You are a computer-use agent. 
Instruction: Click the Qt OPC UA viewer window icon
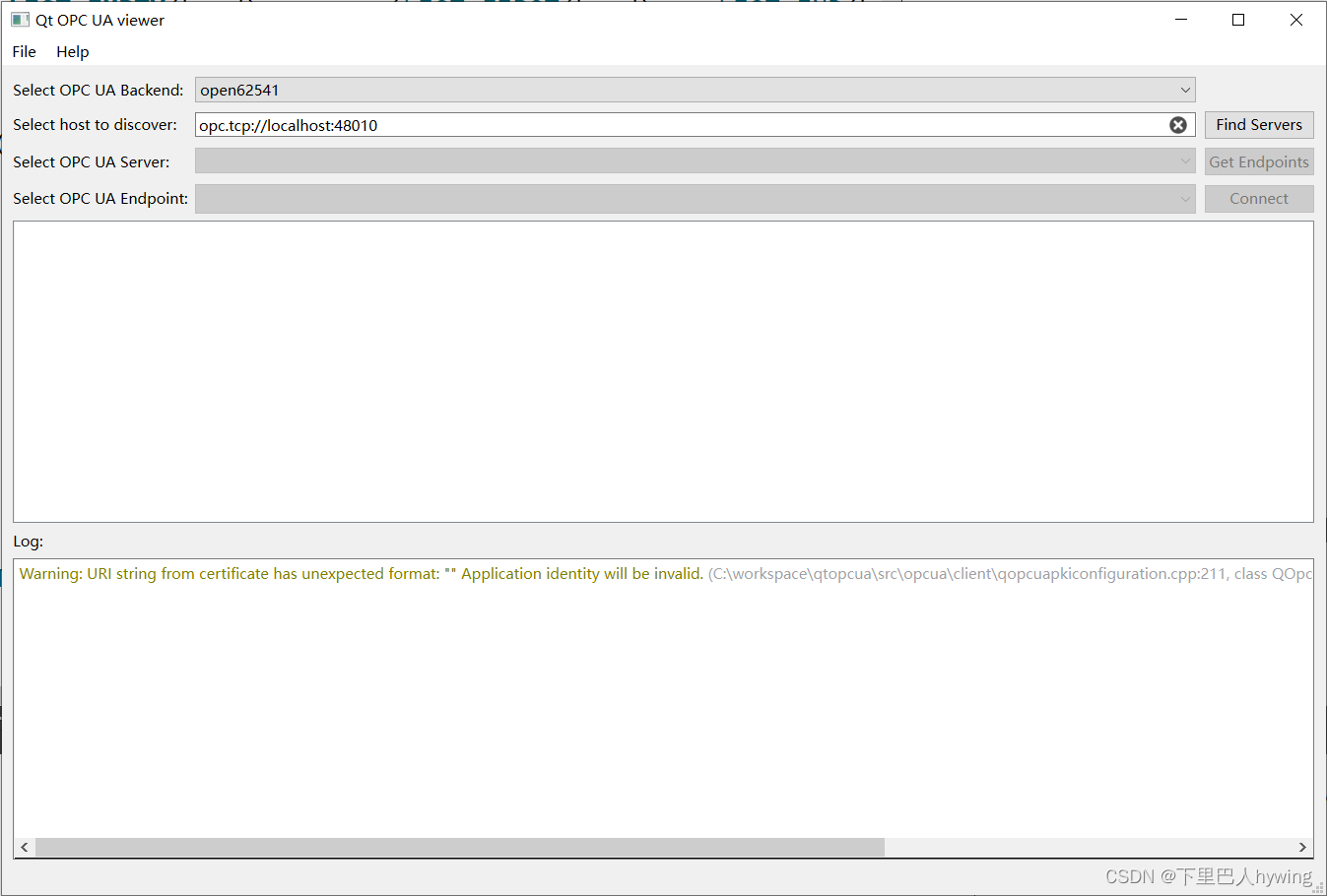pos(20,20)
